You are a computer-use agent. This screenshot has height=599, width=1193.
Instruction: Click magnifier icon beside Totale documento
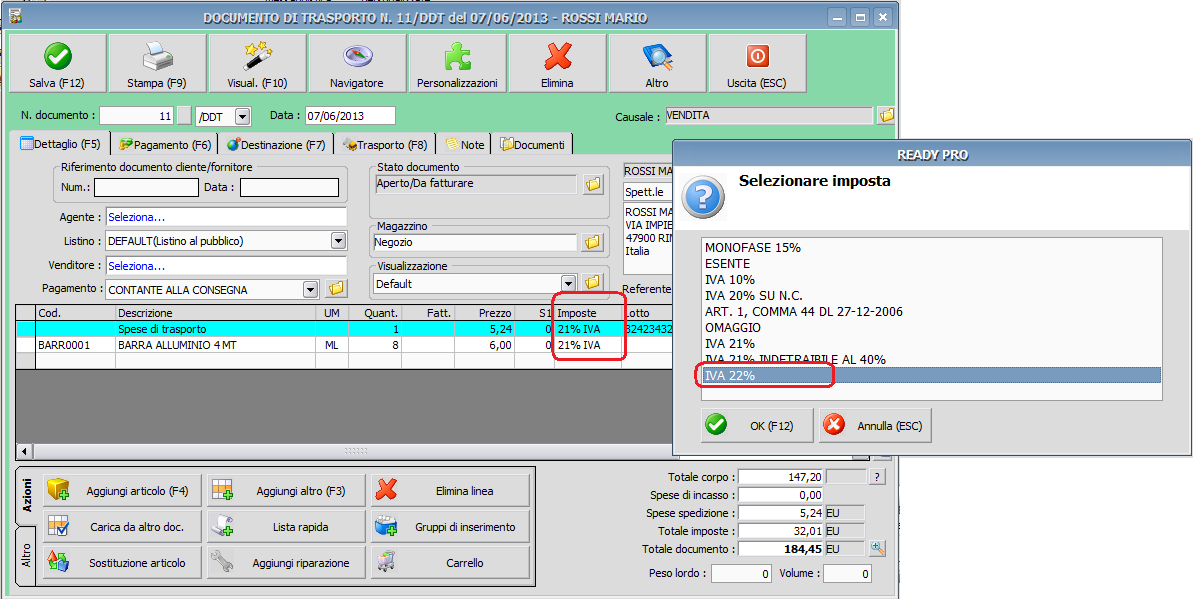[878, 548]
